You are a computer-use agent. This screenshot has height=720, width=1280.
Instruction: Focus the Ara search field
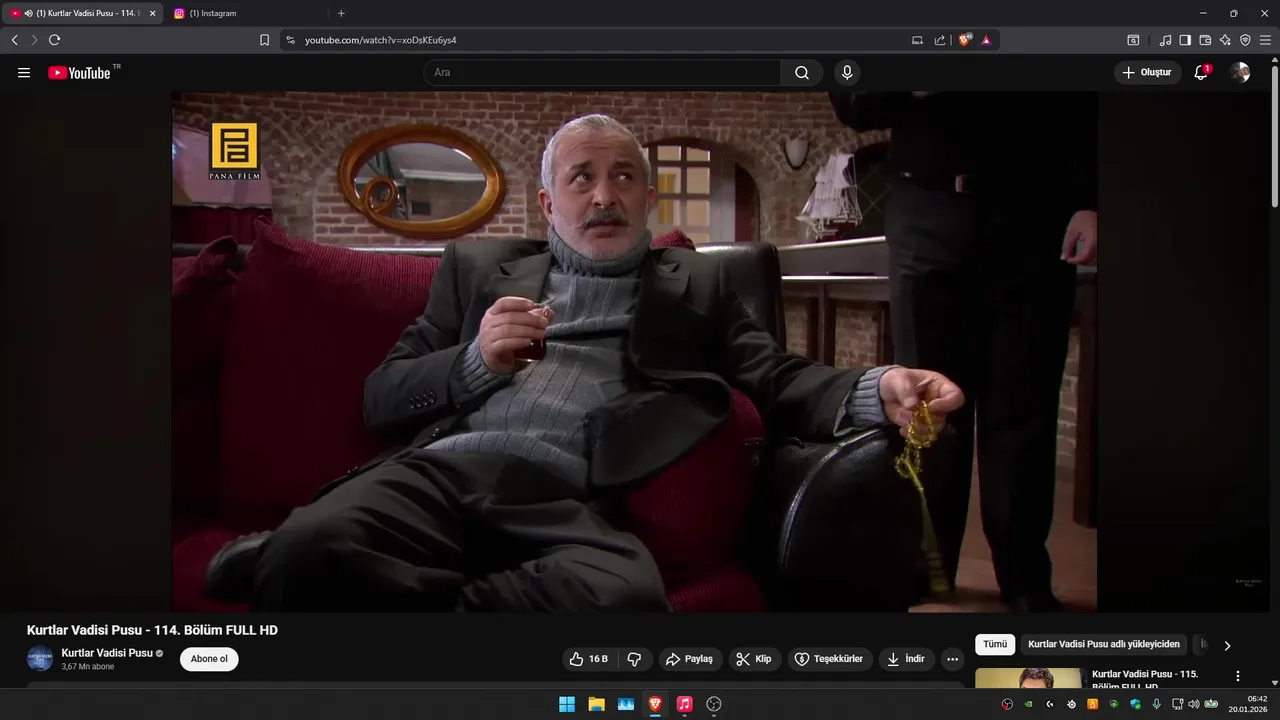pyautogui.click(x=602, y=73)
